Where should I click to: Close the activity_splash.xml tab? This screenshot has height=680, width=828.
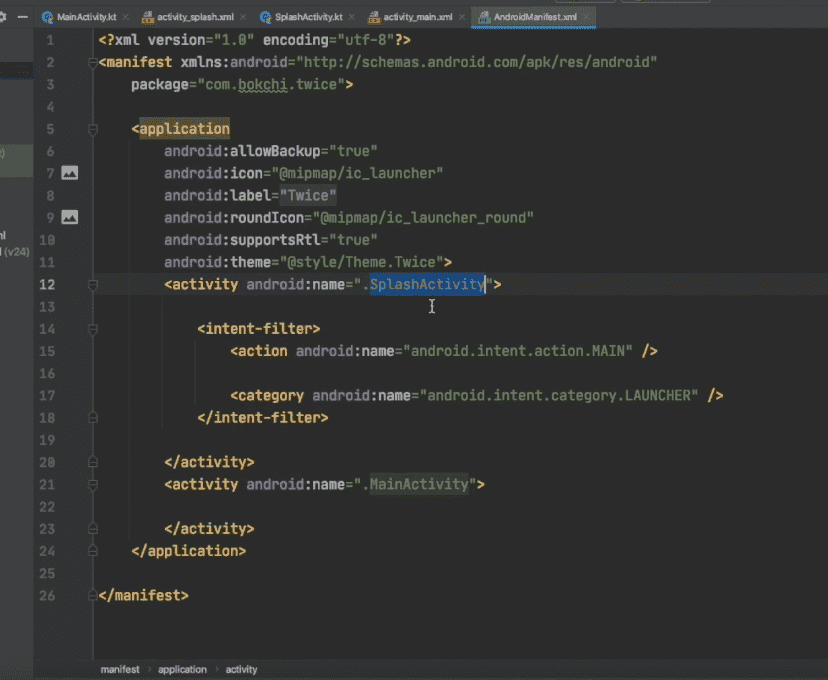(243, 18)
